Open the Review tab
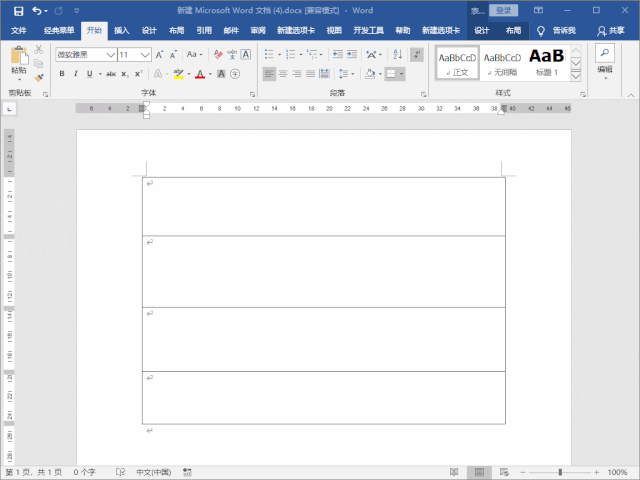This screenshot has width=640, height=480. point(258,31)
